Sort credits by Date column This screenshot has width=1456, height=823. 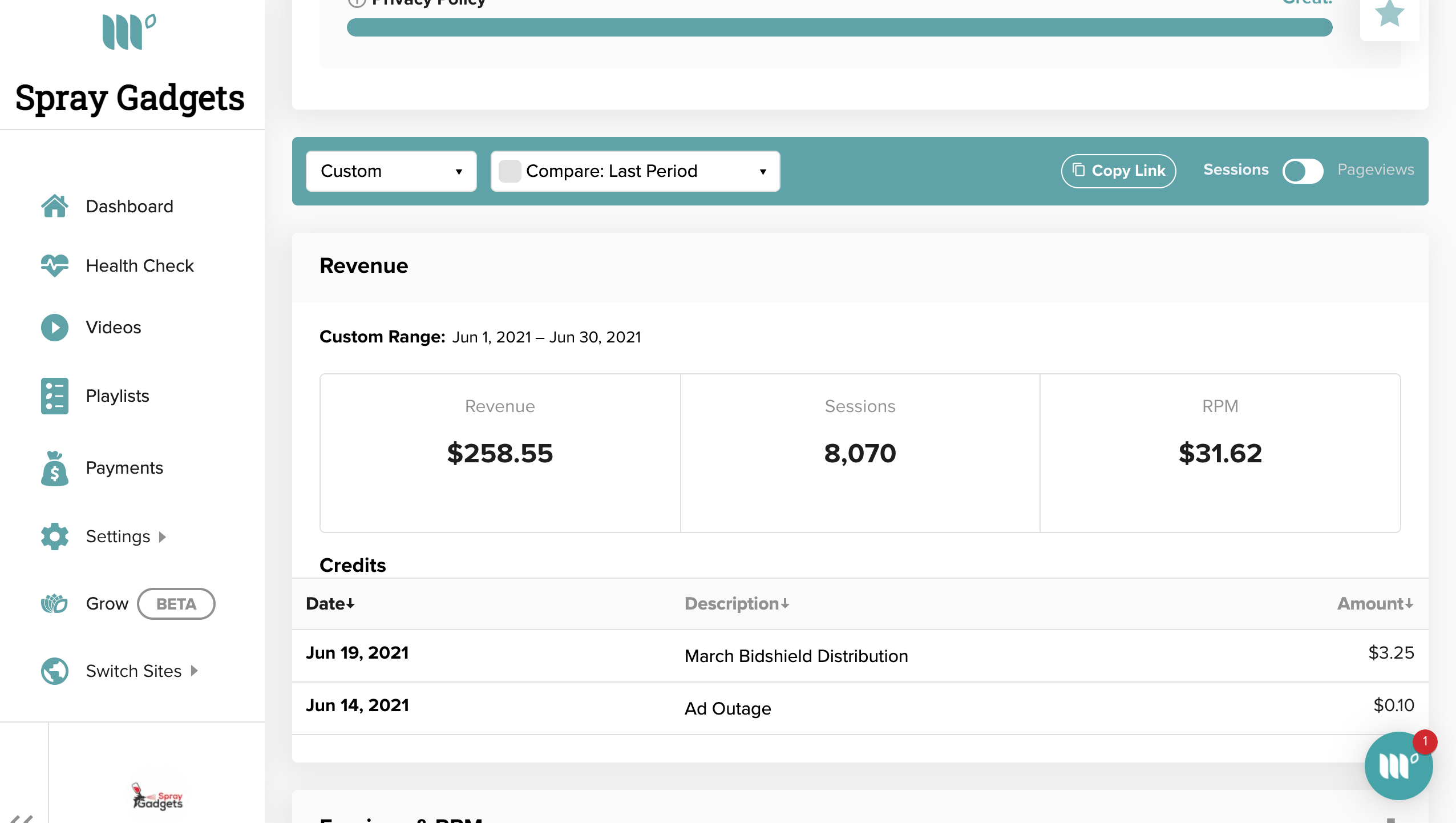tap(330, 604)
